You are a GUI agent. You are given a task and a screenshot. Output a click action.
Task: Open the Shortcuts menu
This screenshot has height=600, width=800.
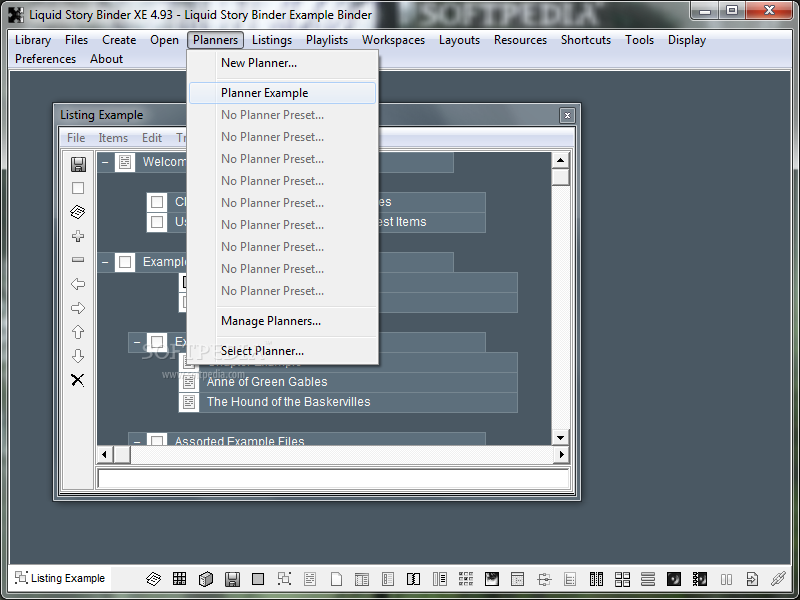coord(586,40)
